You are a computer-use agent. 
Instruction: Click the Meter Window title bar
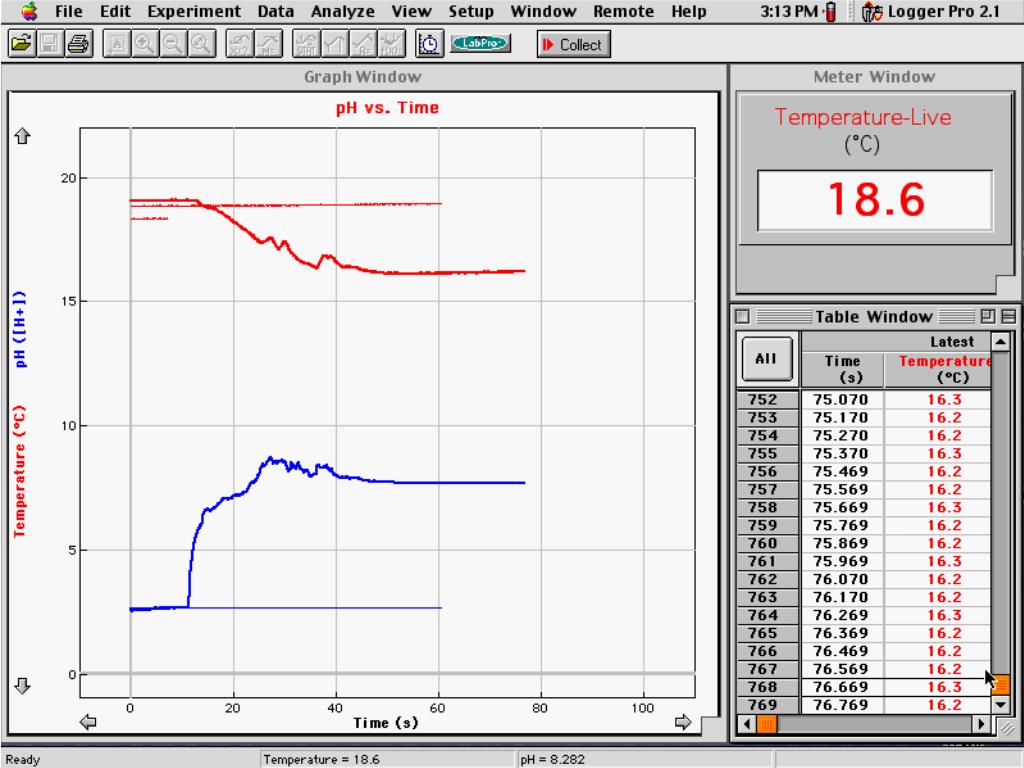point(874,76)
